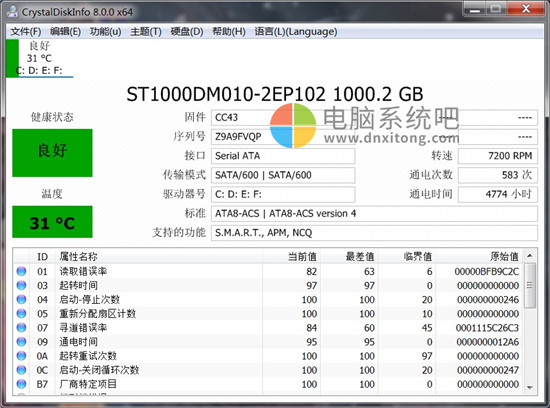Click the rotation speed field 7200 RPM
This screenshot has height=408, width=550.
point(497,156)
